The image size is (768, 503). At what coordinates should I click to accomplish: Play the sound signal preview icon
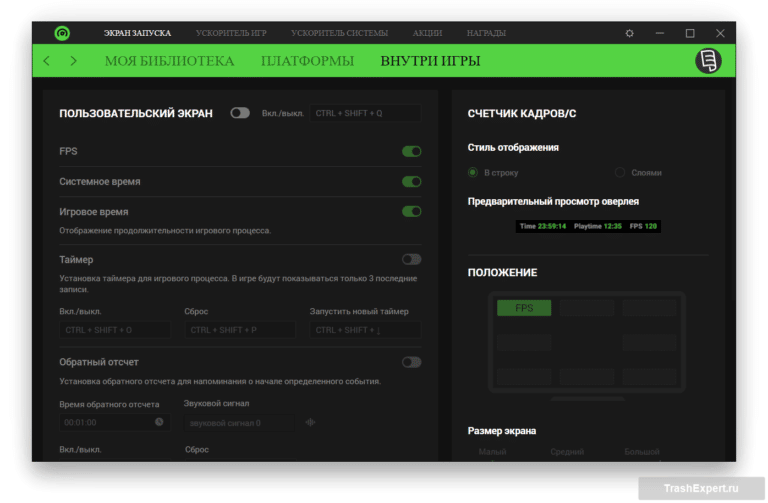(x=311, y=422)
